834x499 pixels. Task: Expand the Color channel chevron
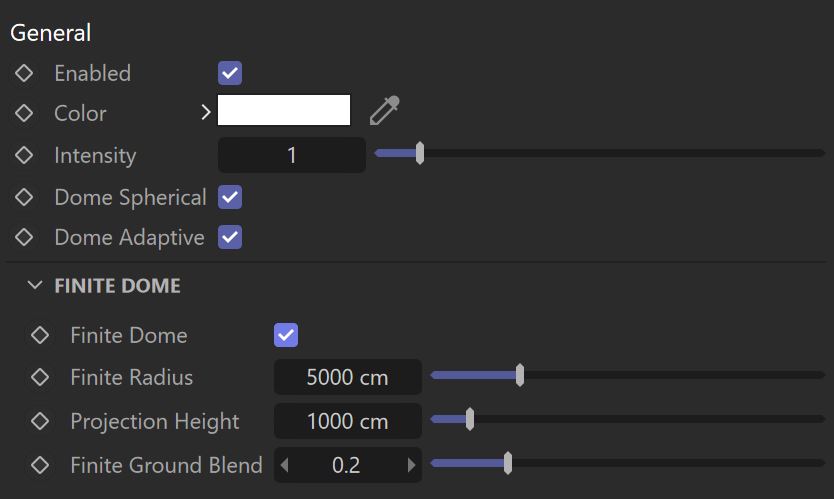pyautogui.click(x=206, y=112)
